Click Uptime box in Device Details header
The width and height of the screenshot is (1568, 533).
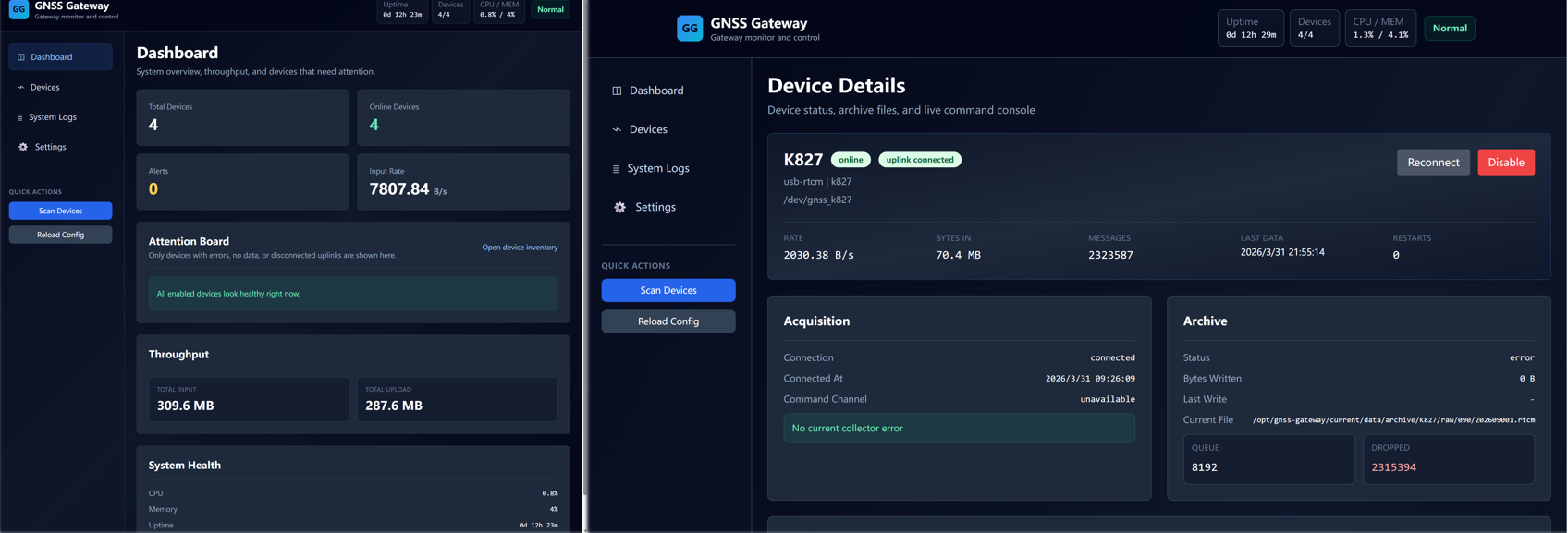tap(1251, 29)
